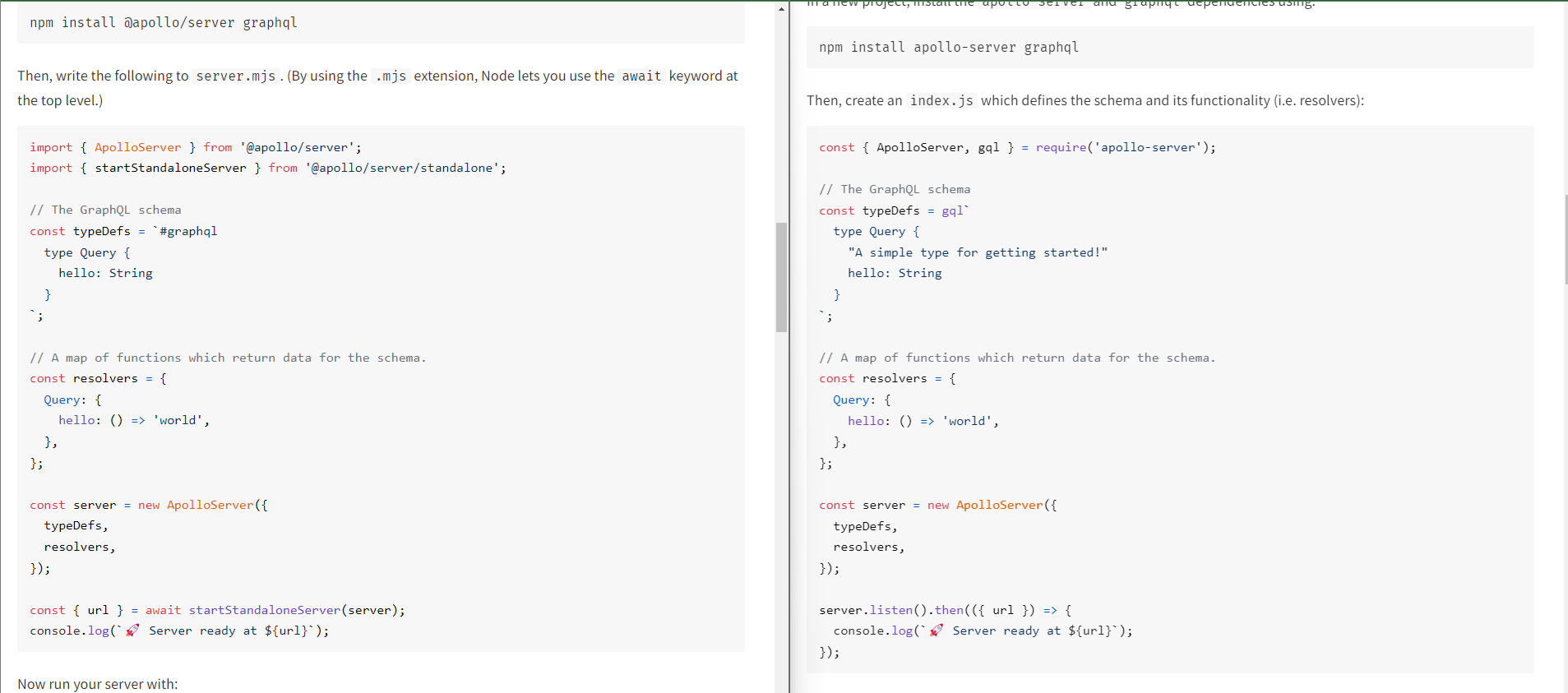Screen dimensions: 1568x693
Task: Click 'new ApolloServer({' line in left pane
Action: pos(149,505)
